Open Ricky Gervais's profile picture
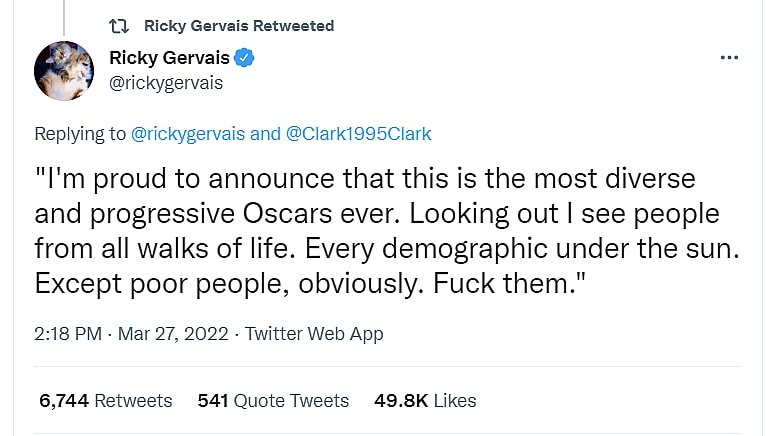 [65, 72]
